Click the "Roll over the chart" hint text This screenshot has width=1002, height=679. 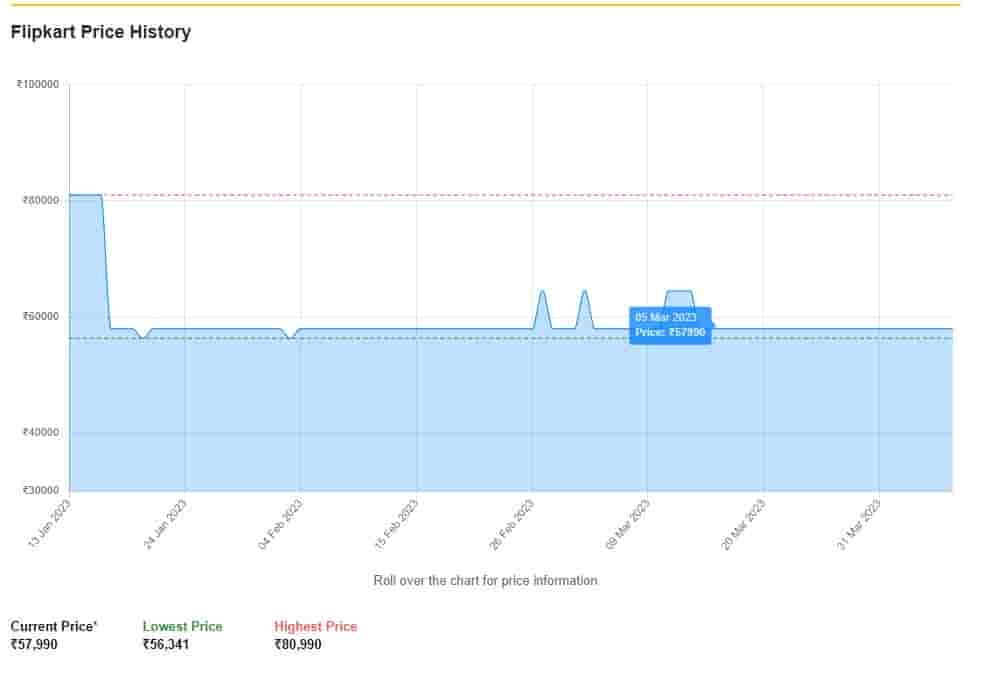click(485, 581)
